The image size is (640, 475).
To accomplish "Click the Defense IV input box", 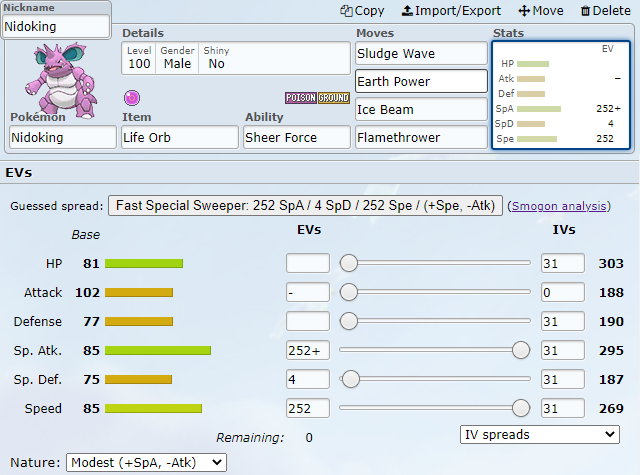I will click(x=563, y=321).
